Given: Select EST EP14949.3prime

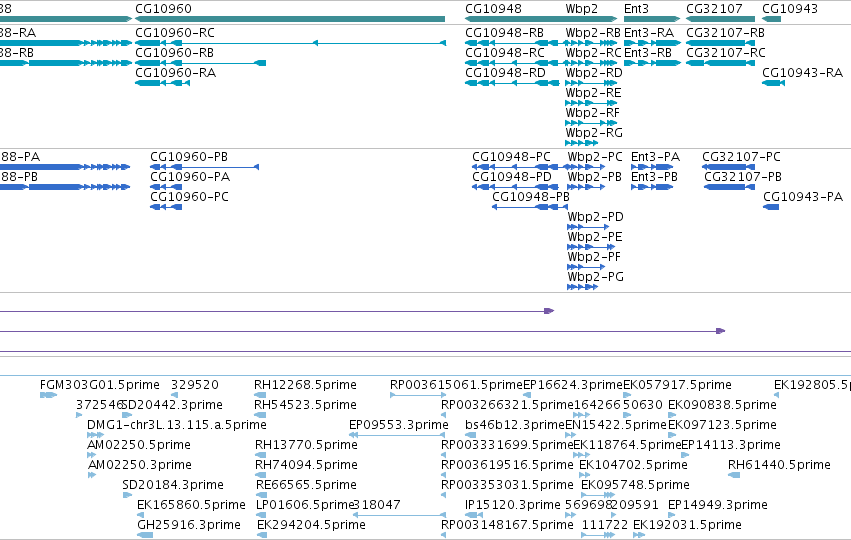Looking at the screenshot, I should [x=717, y=505].
